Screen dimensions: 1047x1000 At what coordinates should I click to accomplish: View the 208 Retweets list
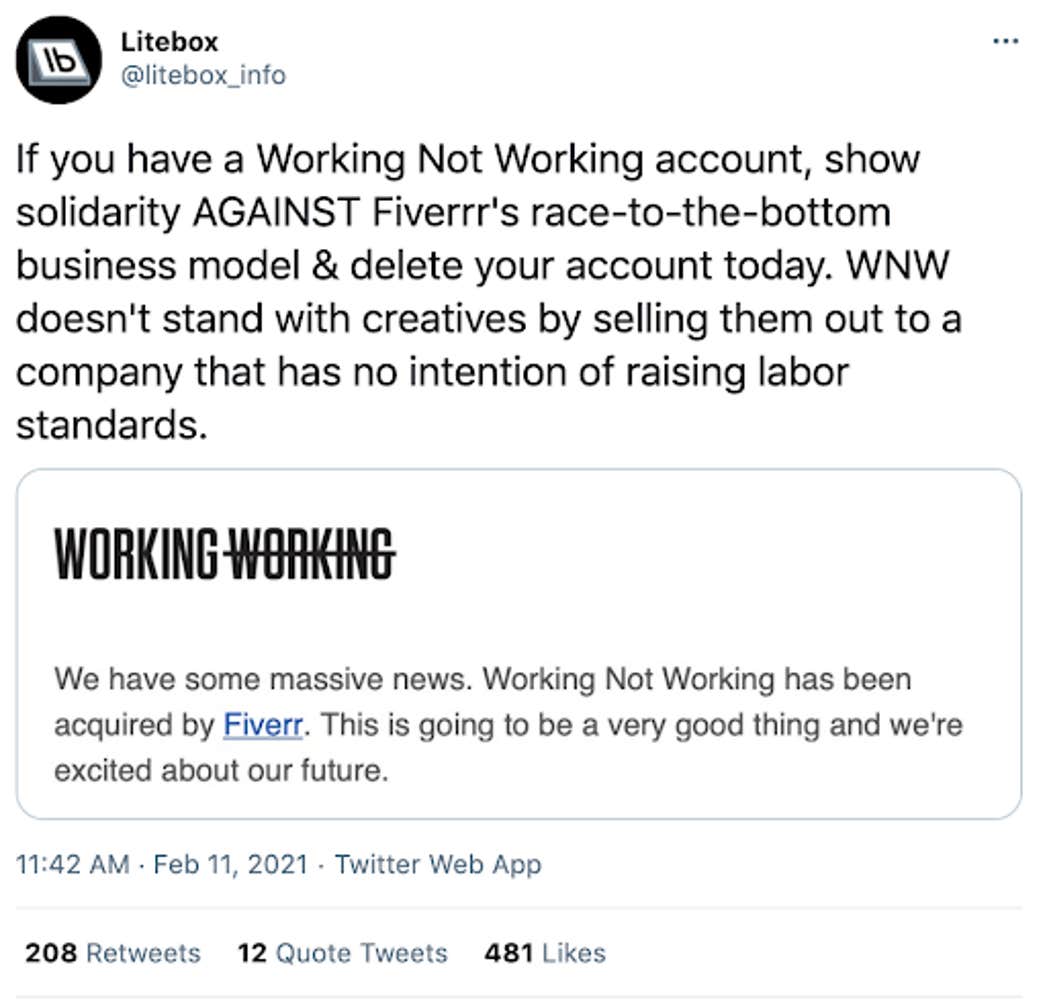(x=110, y=953)
